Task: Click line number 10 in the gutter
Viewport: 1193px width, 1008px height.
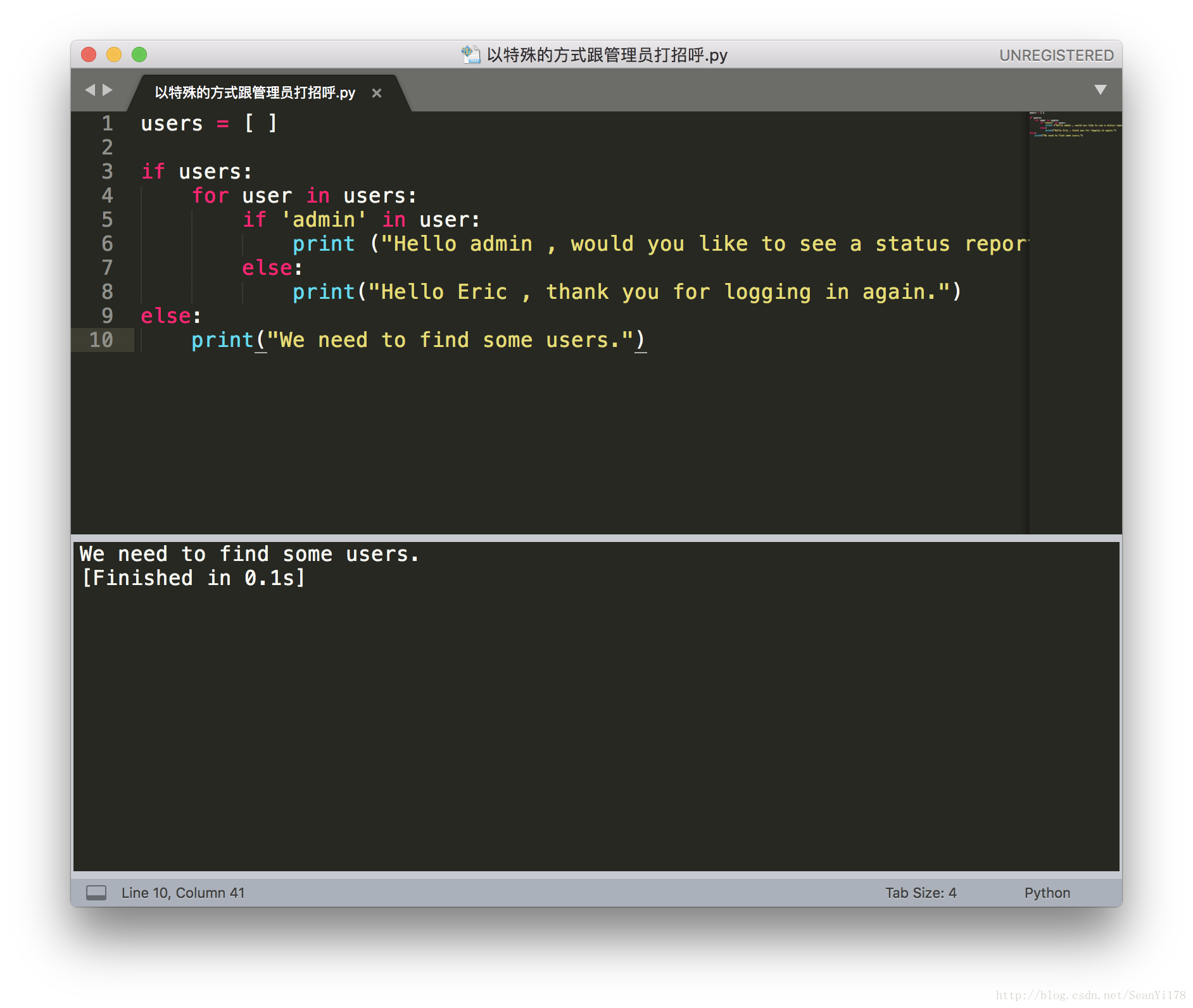Action: [101, 340]
